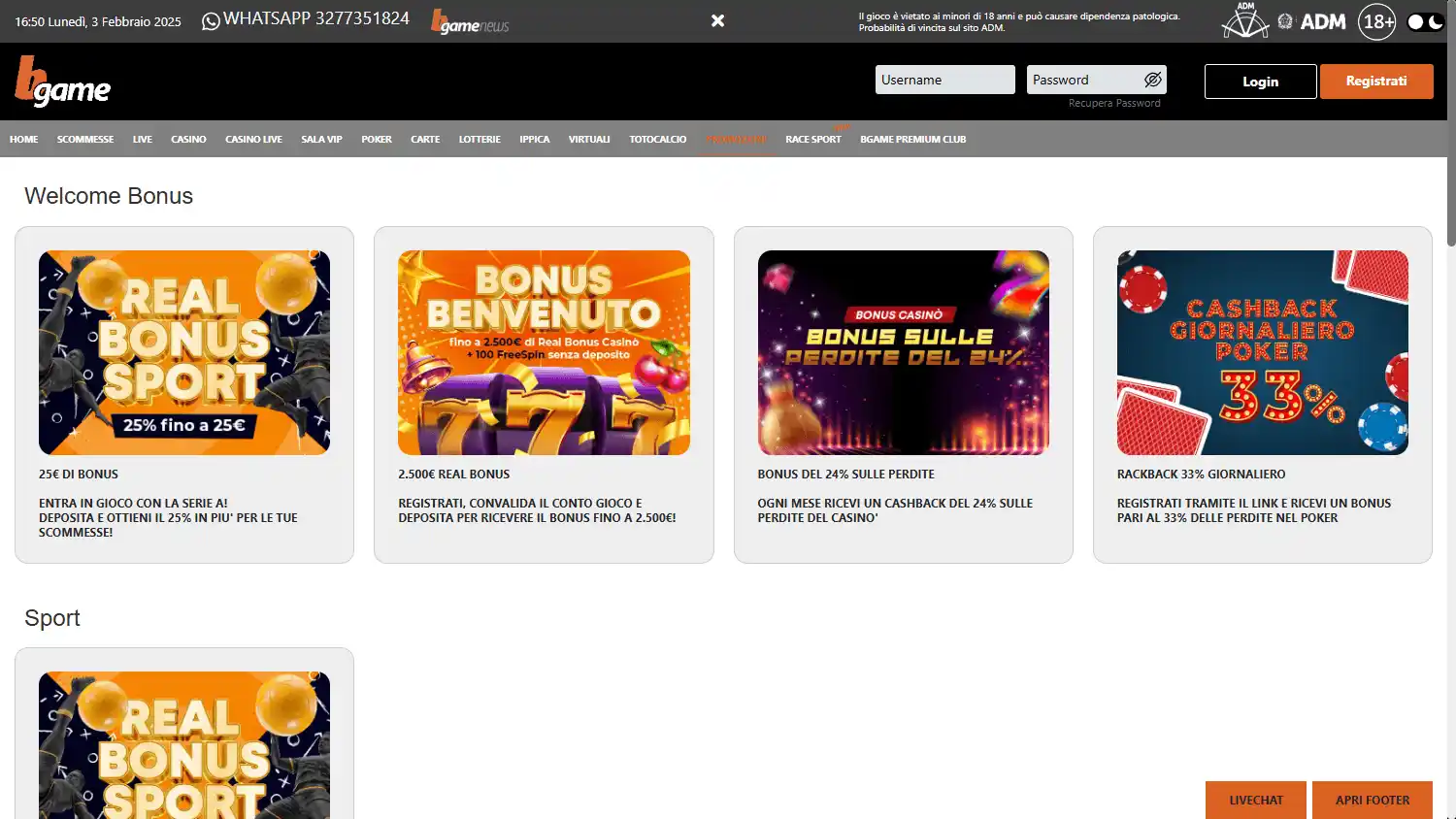Click the 'REGISTRATI, CONVALIDA IL CONTO' description
Image resolution: width=1456 pixels, height=819 pixels.
(x=537, y=510)
